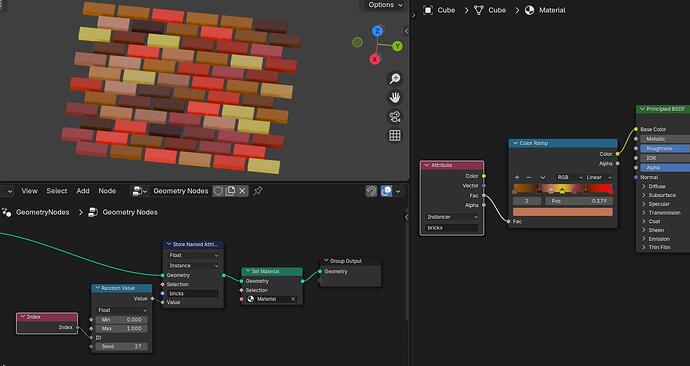
Task: Collapse the Principled BSDF node
Action: [642, 109]
